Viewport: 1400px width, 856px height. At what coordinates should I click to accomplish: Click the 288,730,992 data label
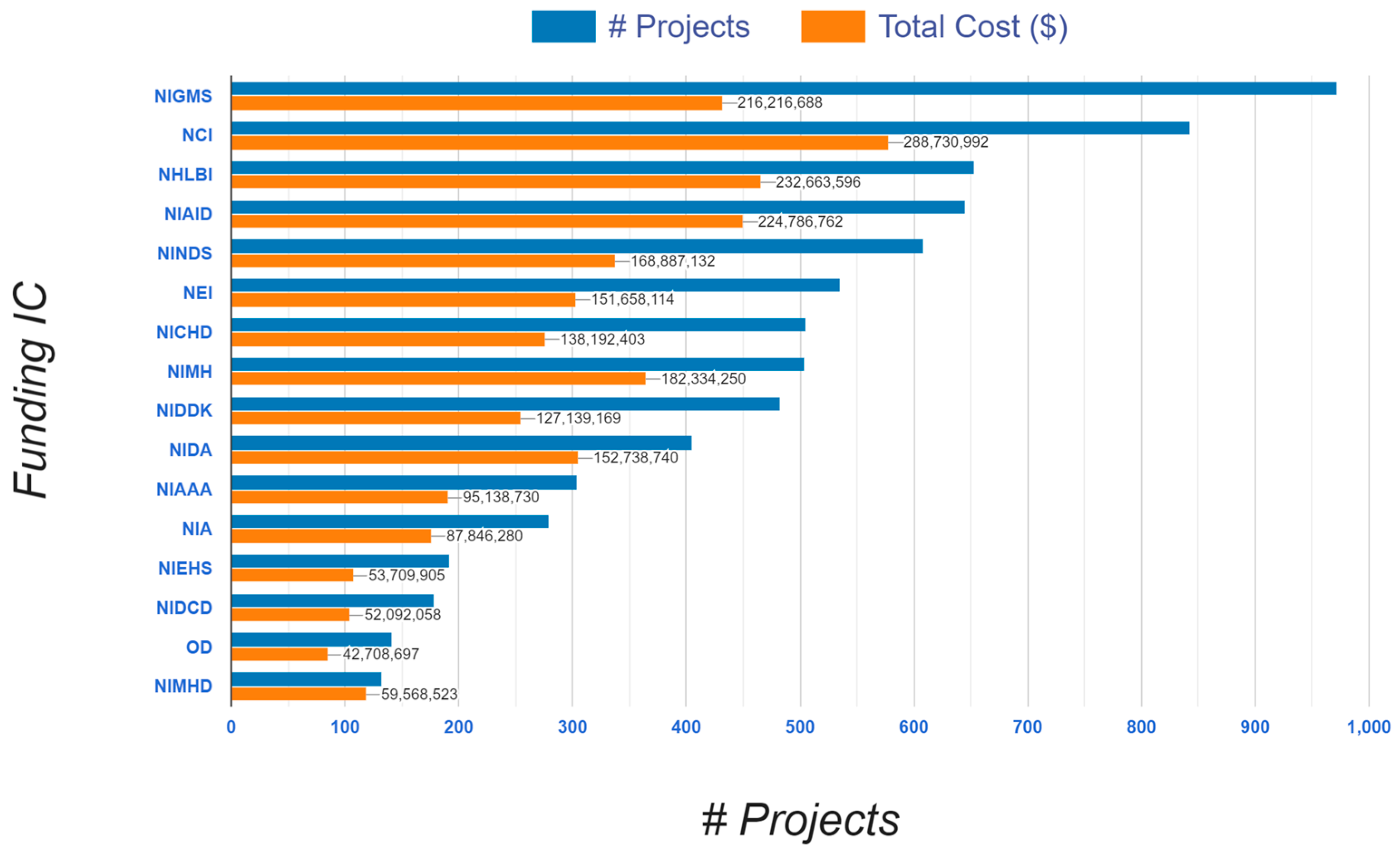[945, 142]
